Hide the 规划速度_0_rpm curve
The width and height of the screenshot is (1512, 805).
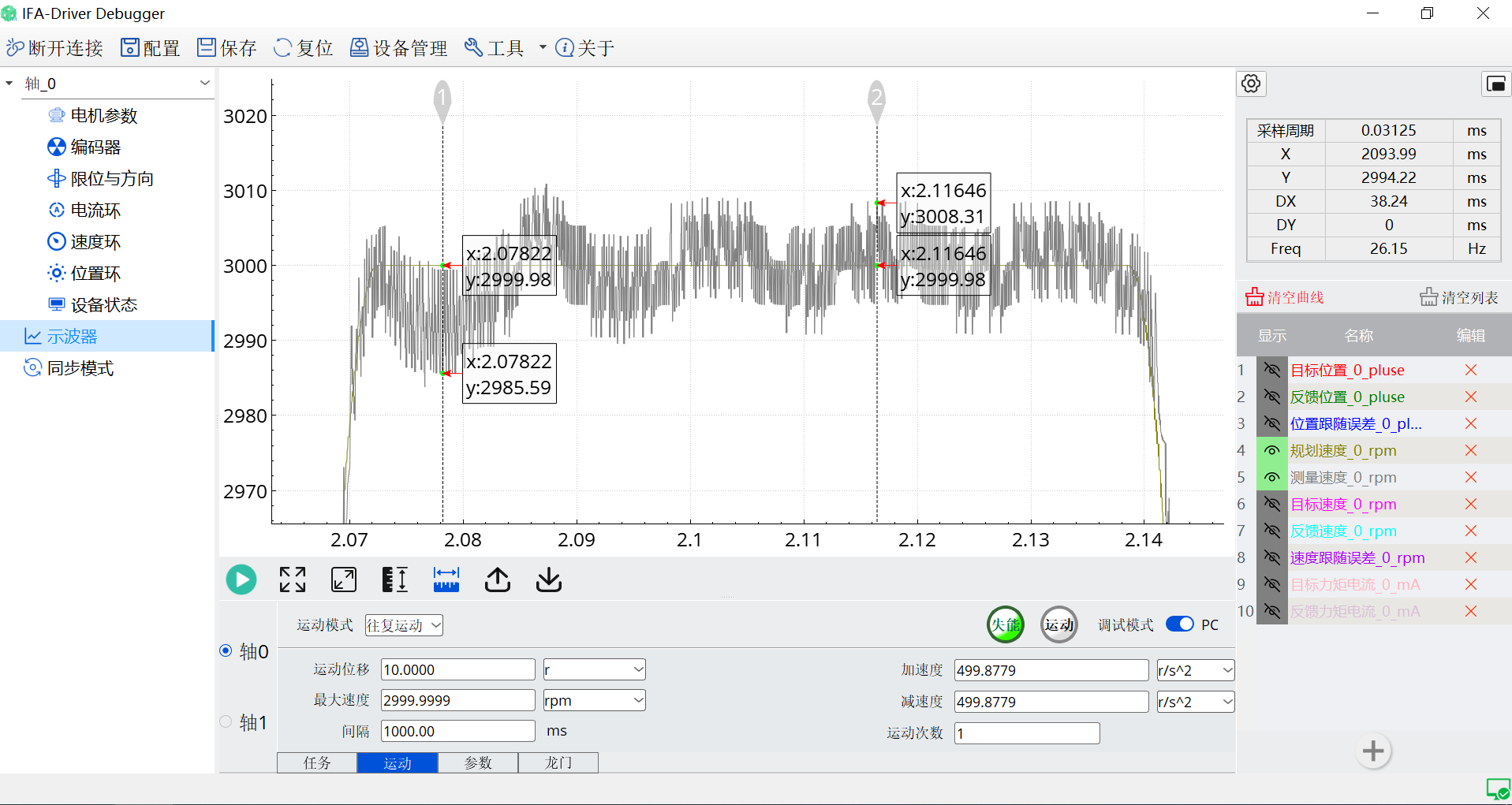(1271, 450)
